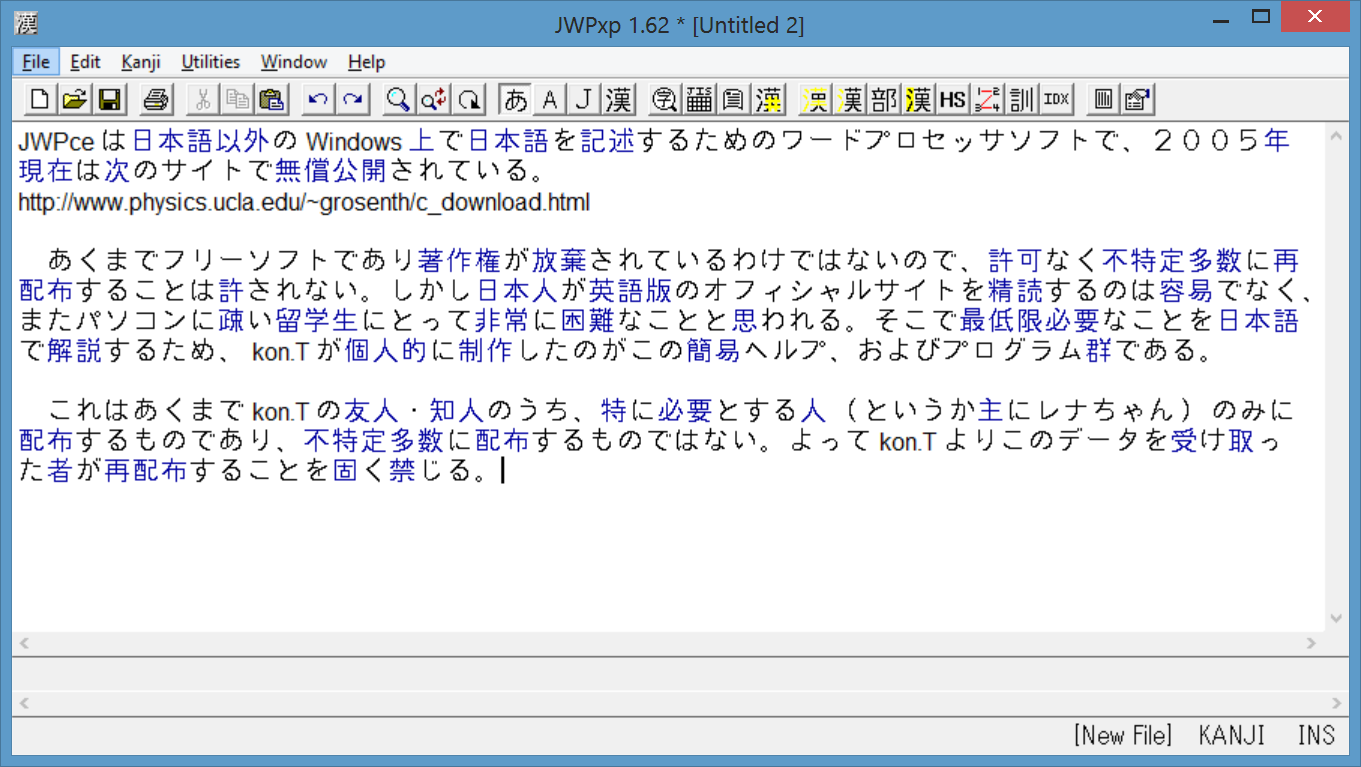Click the vertical scrollbar down arrow
The width and height of the screenshot is (1361, 767).
point(1337,620)
